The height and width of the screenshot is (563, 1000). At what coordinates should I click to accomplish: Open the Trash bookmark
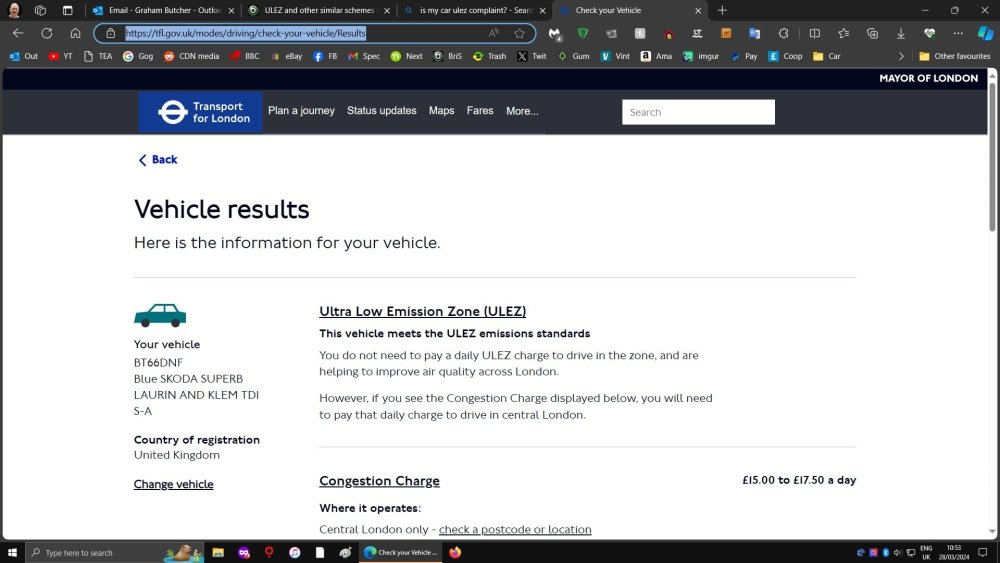pos(489,56)
